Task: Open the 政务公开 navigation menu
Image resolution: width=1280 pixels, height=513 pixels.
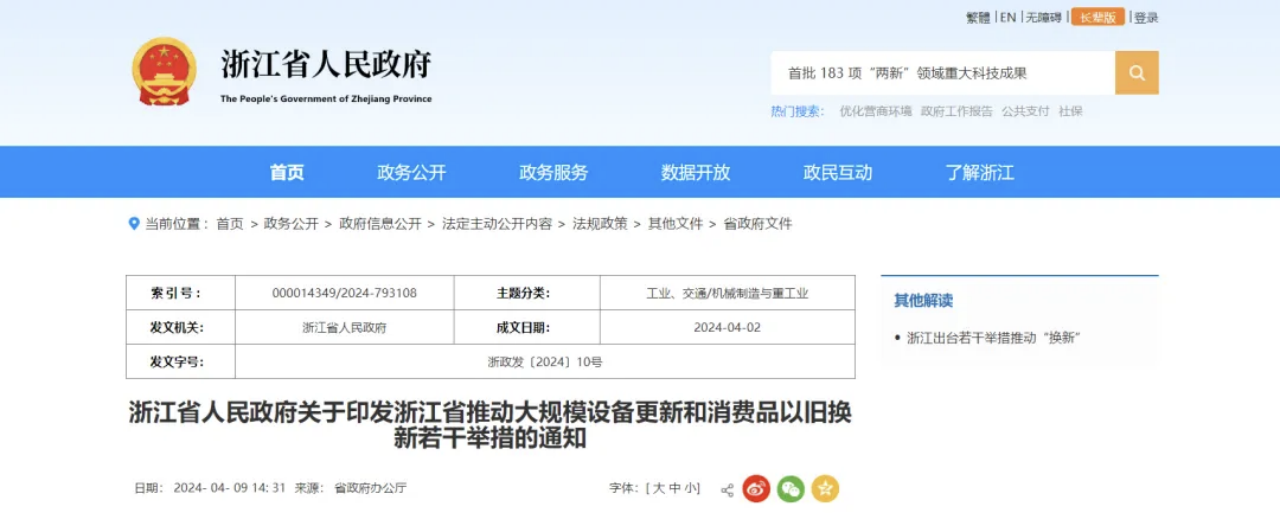Action: (411, 172)
